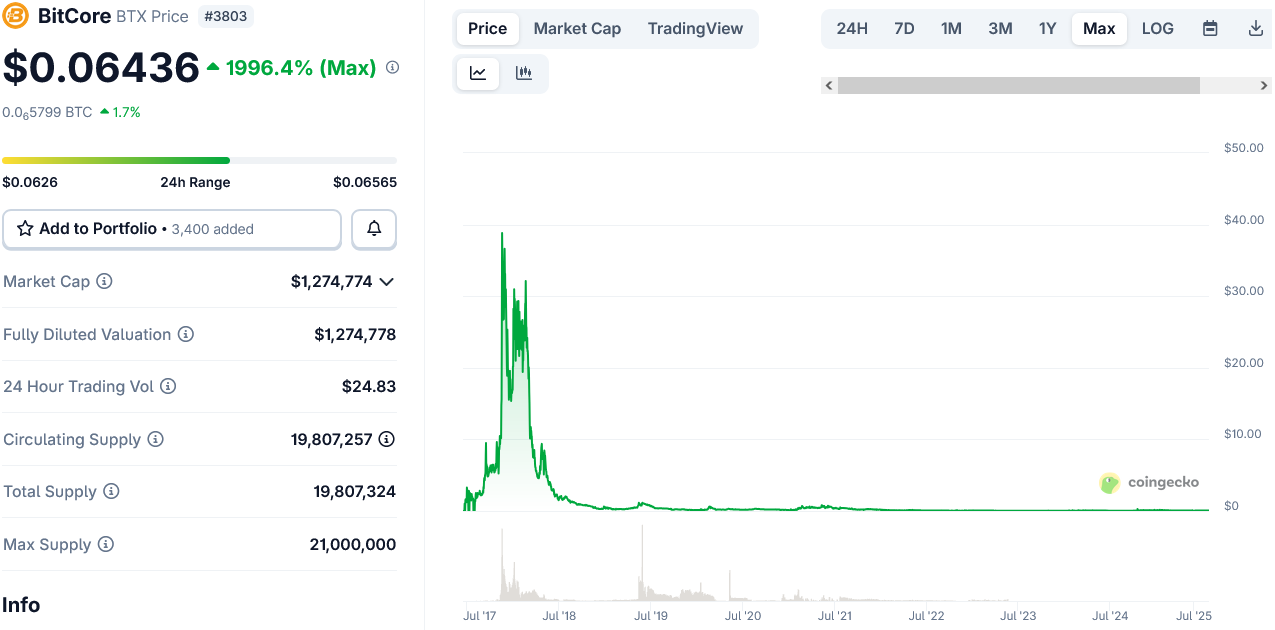Select the Max time range

(1099, 29)
